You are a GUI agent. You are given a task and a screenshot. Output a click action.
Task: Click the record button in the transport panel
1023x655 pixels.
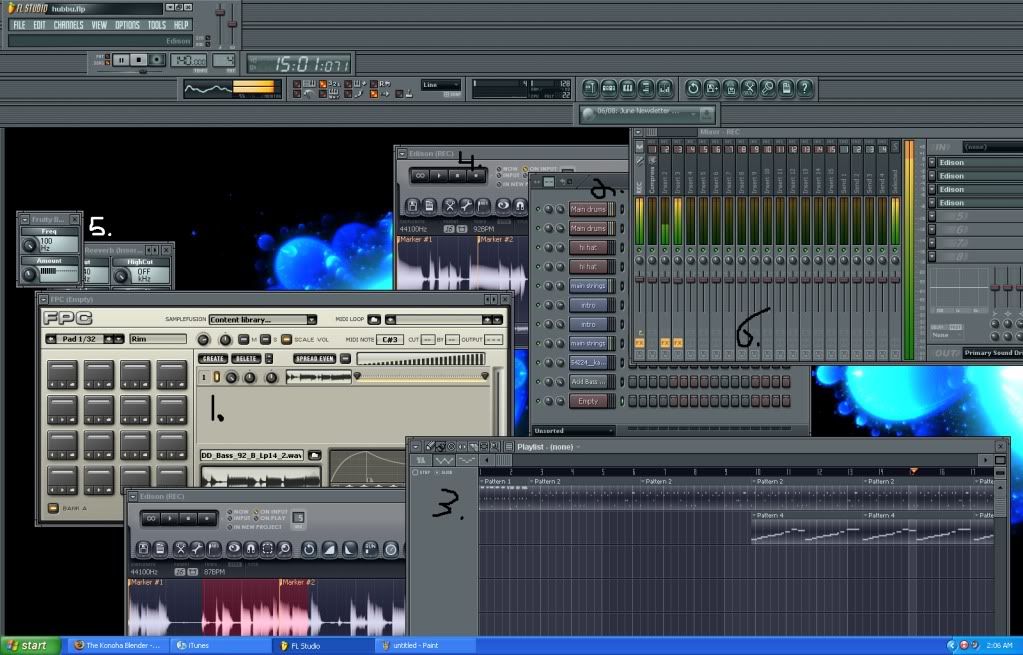pyautogui.click(x=157, y=60)
